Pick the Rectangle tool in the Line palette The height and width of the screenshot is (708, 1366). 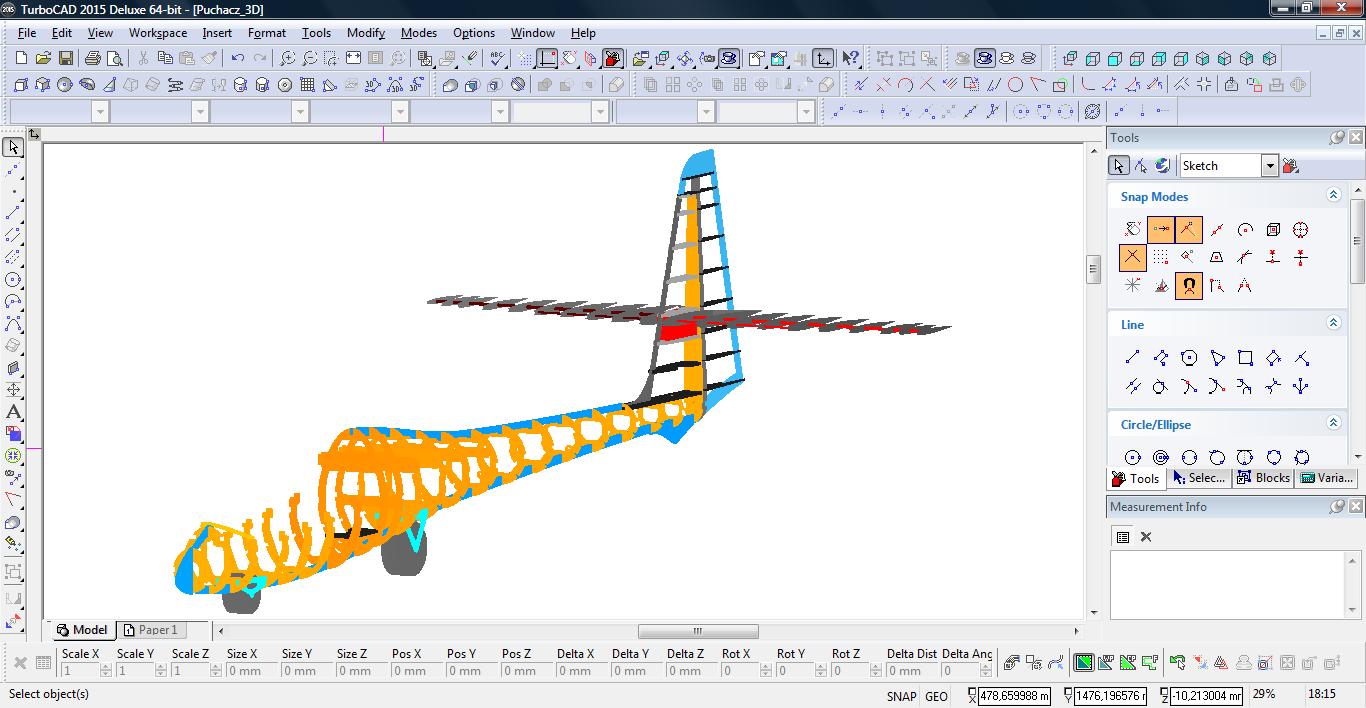point(1245,358)
